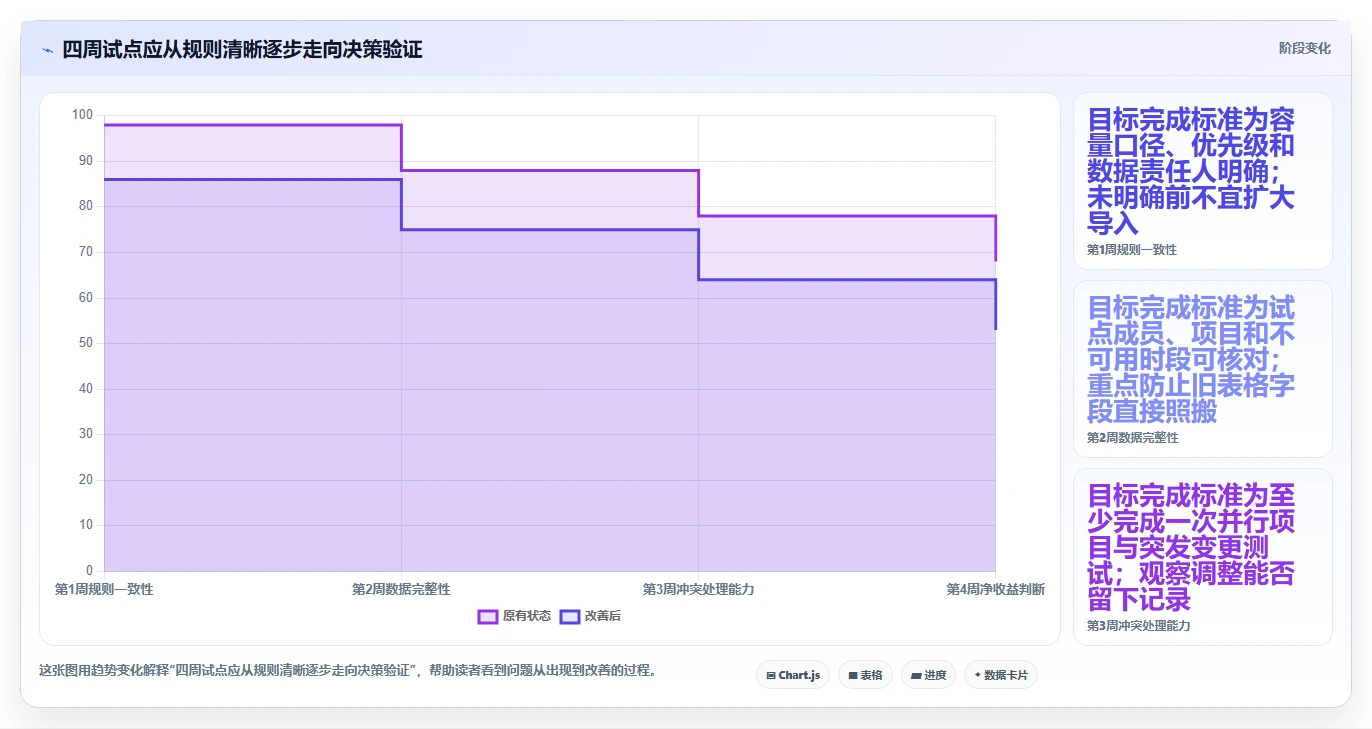Click the chart description text below the chart
Image resolution: width=1372 pixels, height=729 pixels.
coord(347,671)
